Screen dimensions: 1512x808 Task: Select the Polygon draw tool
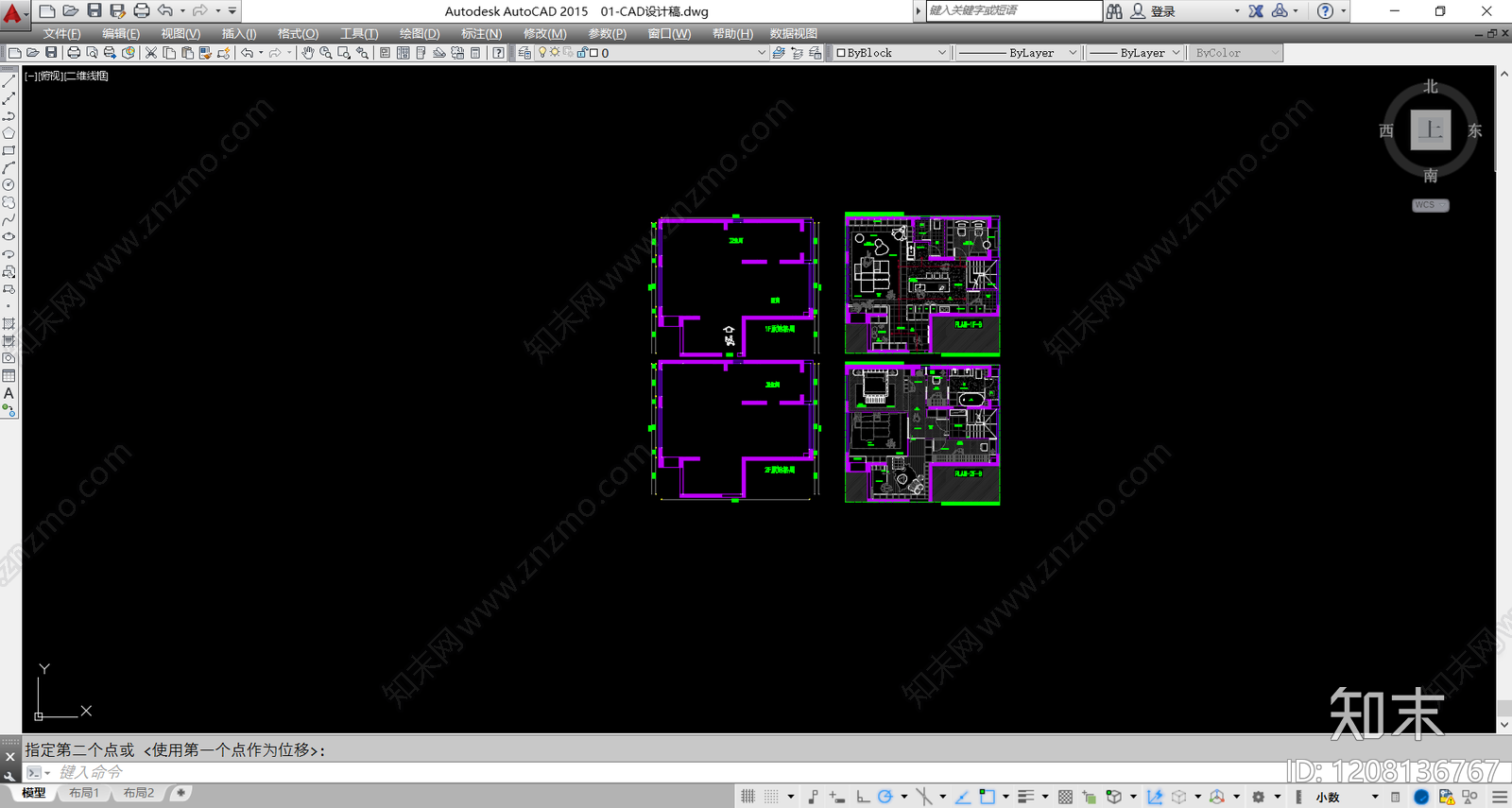click(9, 133)
